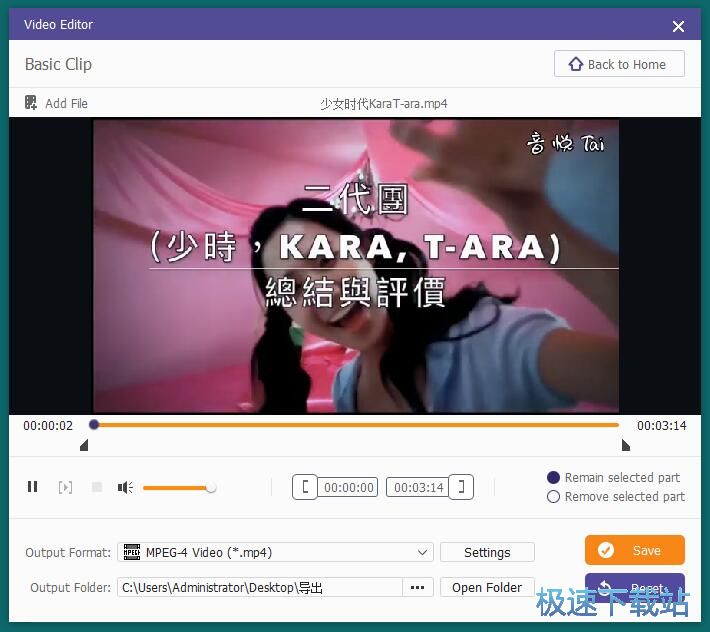710x632 pixels.
Task: Select Remove selected part option
Action: tap(616, 497)
